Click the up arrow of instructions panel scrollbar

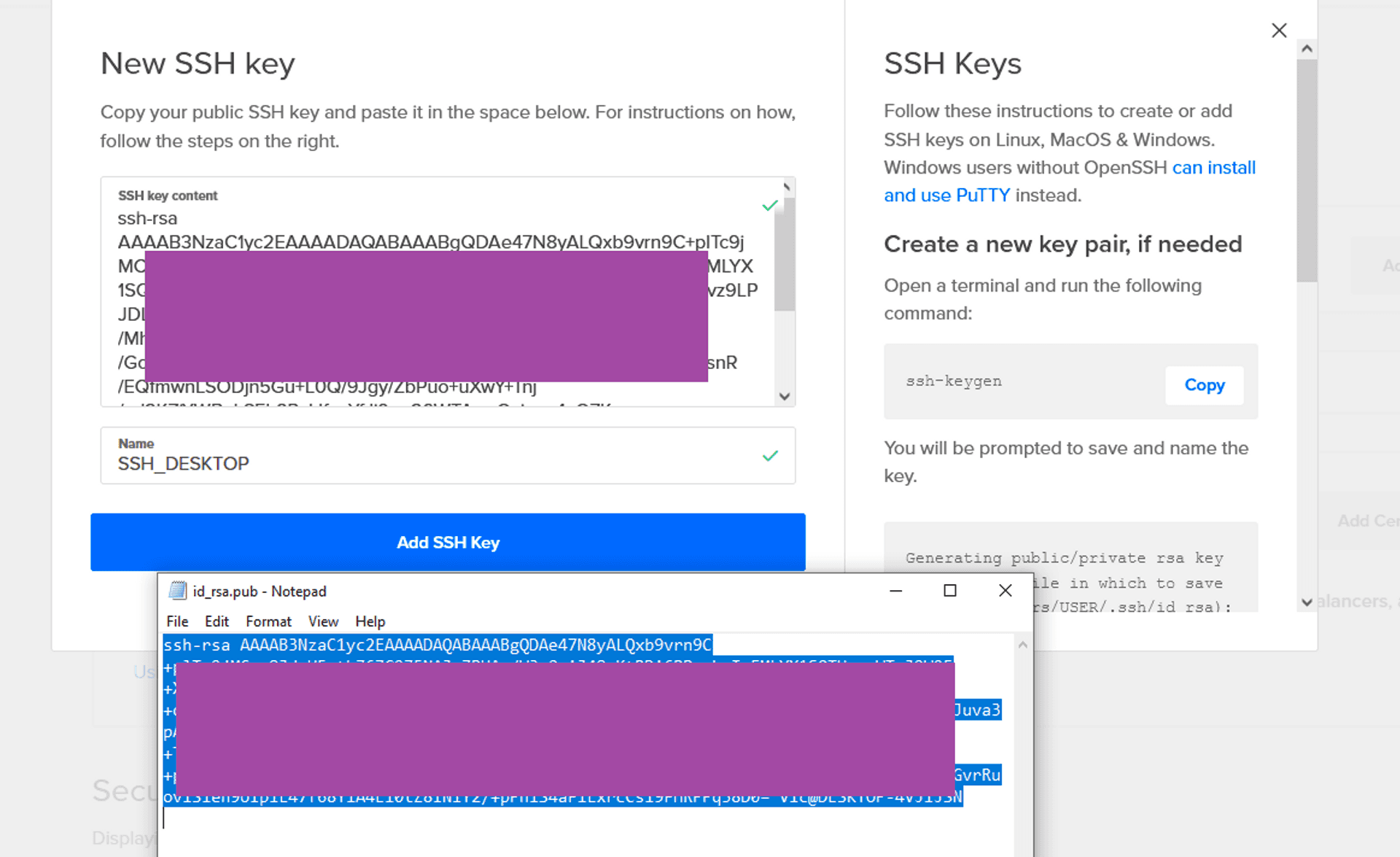click(1307, 49)
